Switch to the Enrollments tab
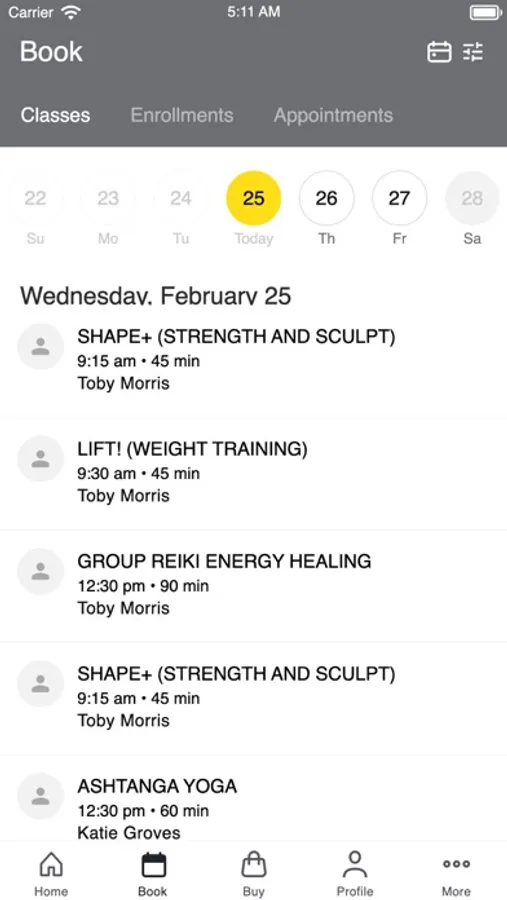 [x=182, y=115]
